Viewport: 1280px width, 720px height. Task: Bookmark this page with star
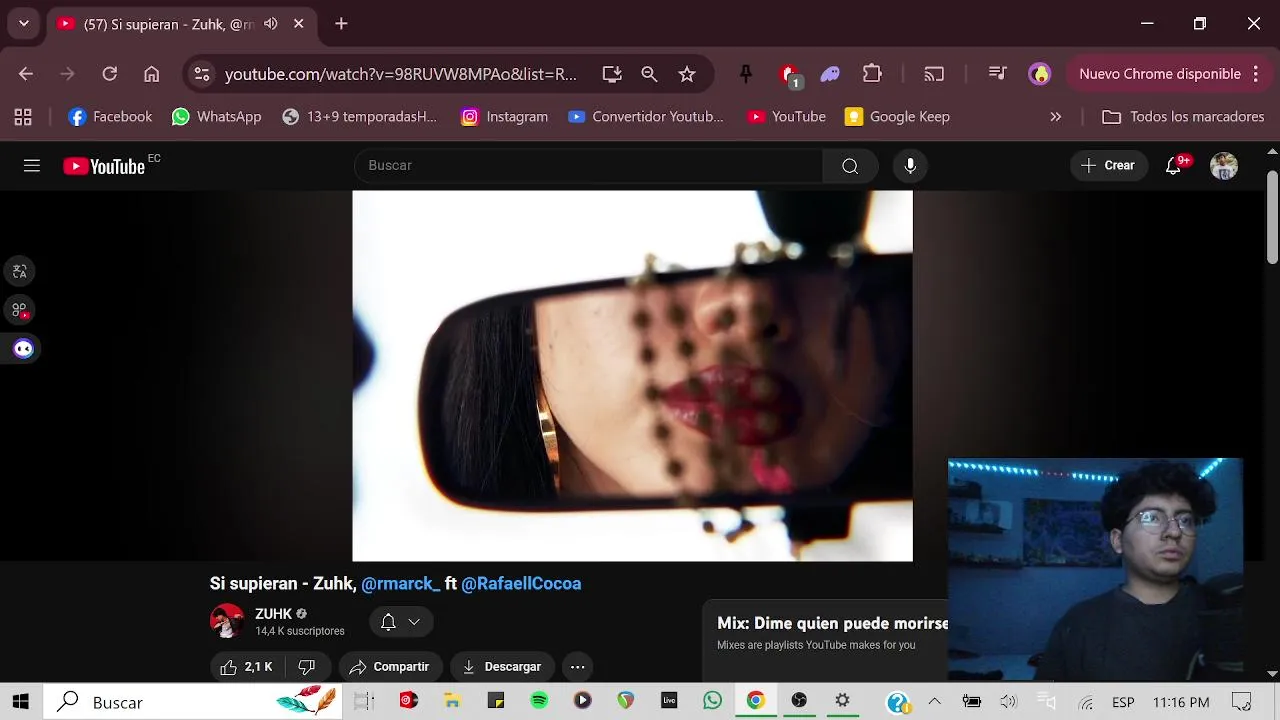[687, 74]
